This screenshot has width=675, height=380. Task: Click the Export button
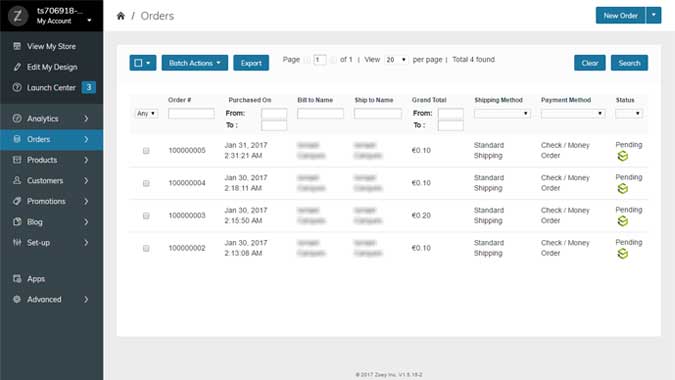tap(251, 63)
